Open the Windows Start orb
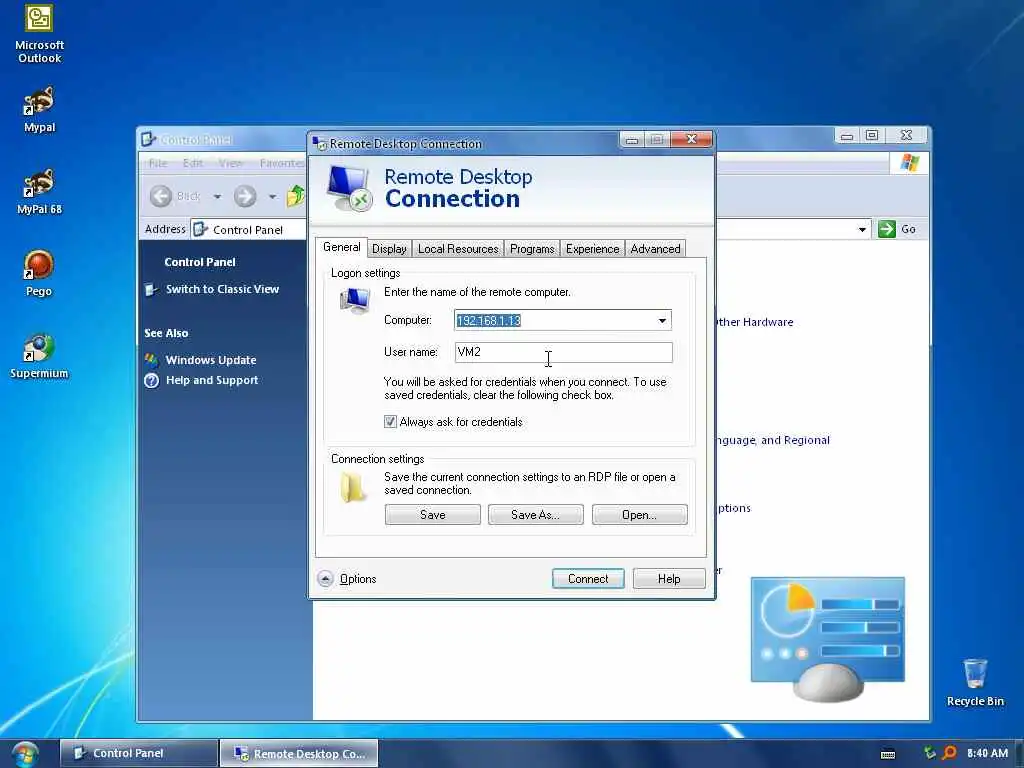Viewport: 1024px width, 768px height. (25, 754)
